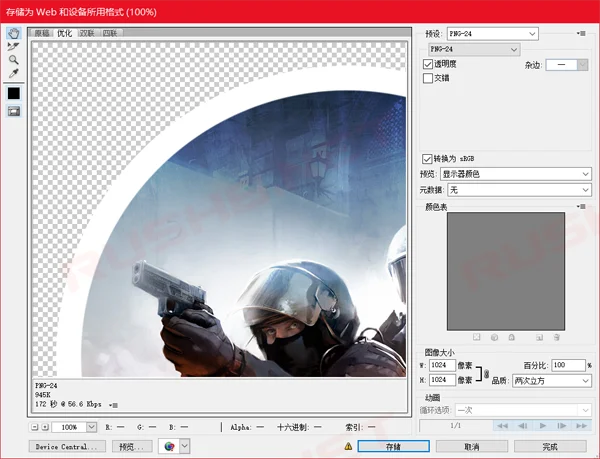This screenshot has height=459, width=600.
Task: Click the Device Central button
Action: [67, 446]
